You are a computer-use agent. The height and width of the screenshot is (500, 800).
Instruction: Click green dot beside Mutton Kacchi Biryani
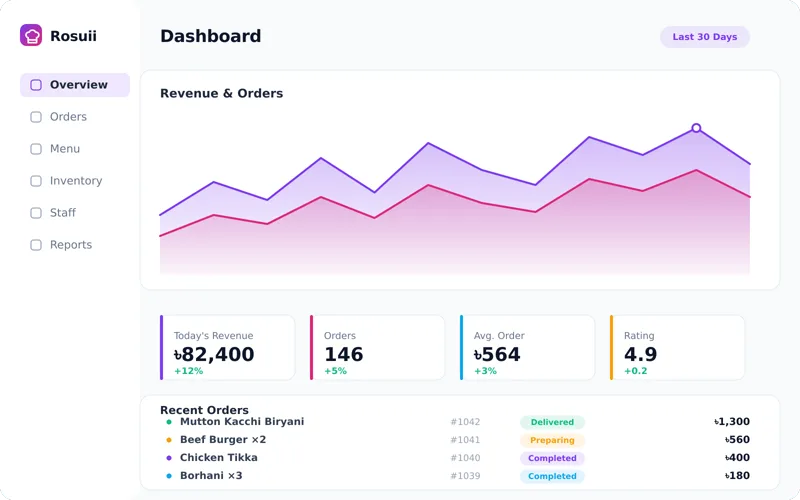169,422
